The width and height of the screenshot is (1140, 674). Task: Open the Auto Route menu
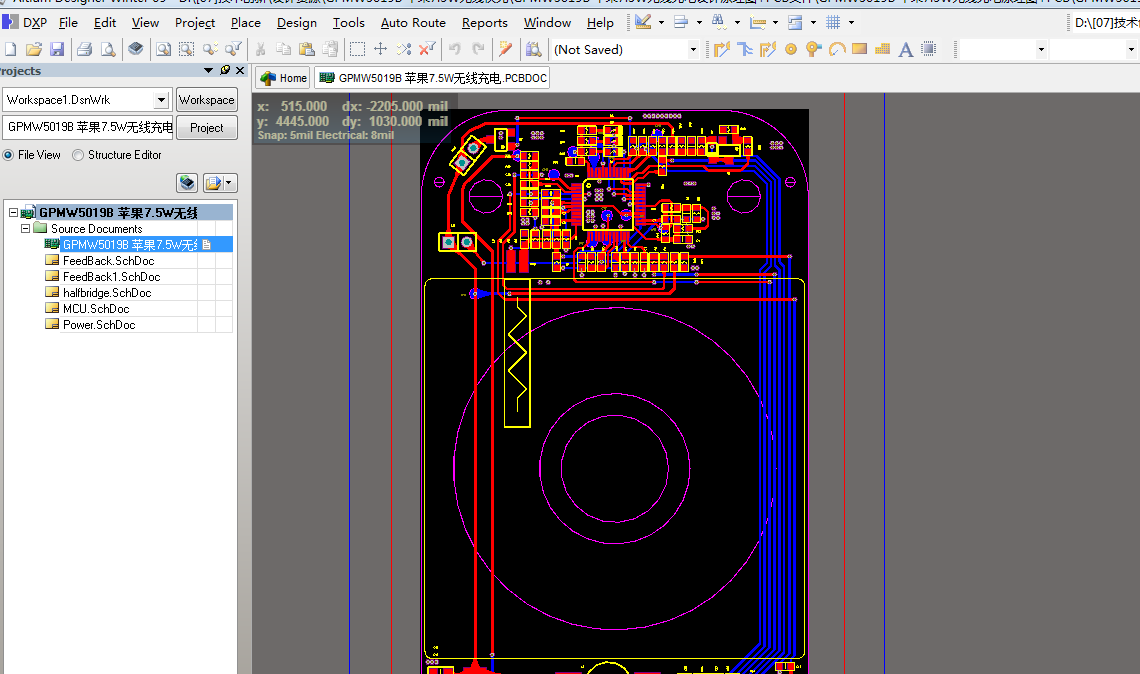[x=413, y=23]
